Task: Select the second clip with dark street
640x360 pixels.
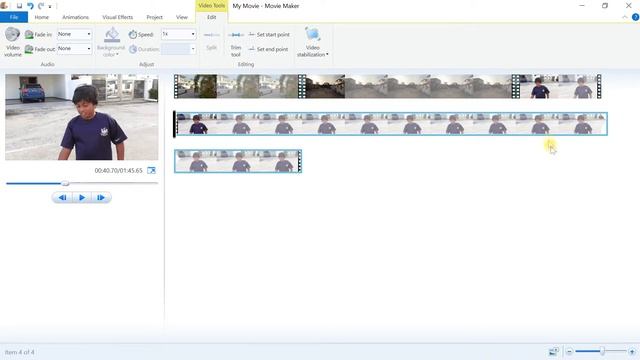Action: pos(408,86)
